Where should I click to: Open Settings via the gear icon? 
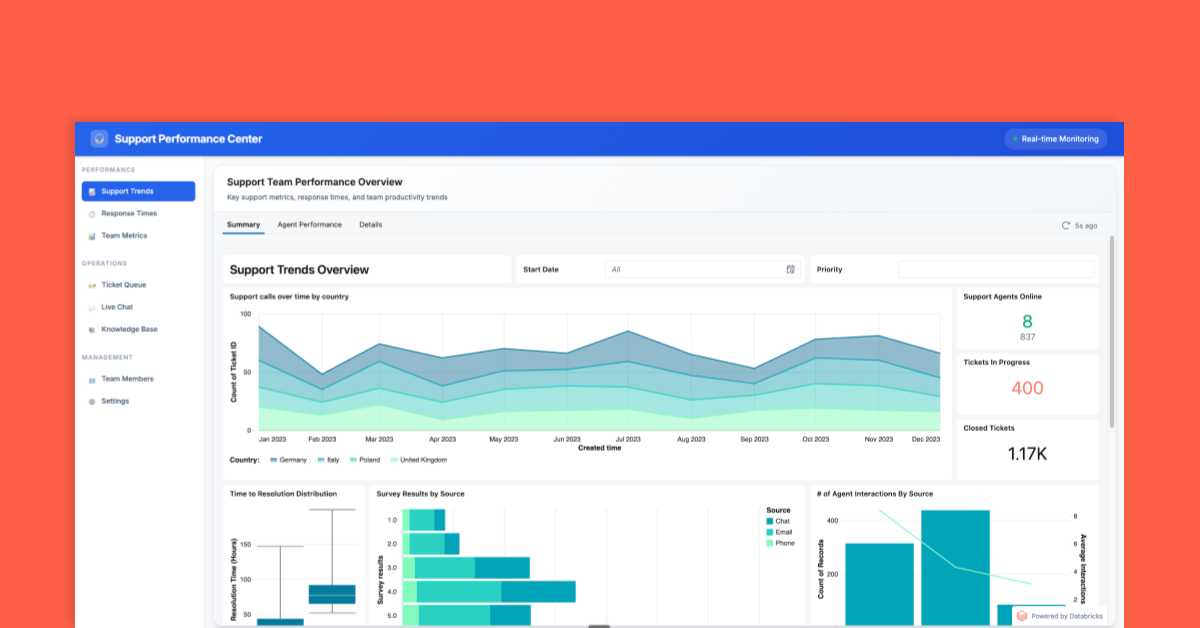(94, 401)
